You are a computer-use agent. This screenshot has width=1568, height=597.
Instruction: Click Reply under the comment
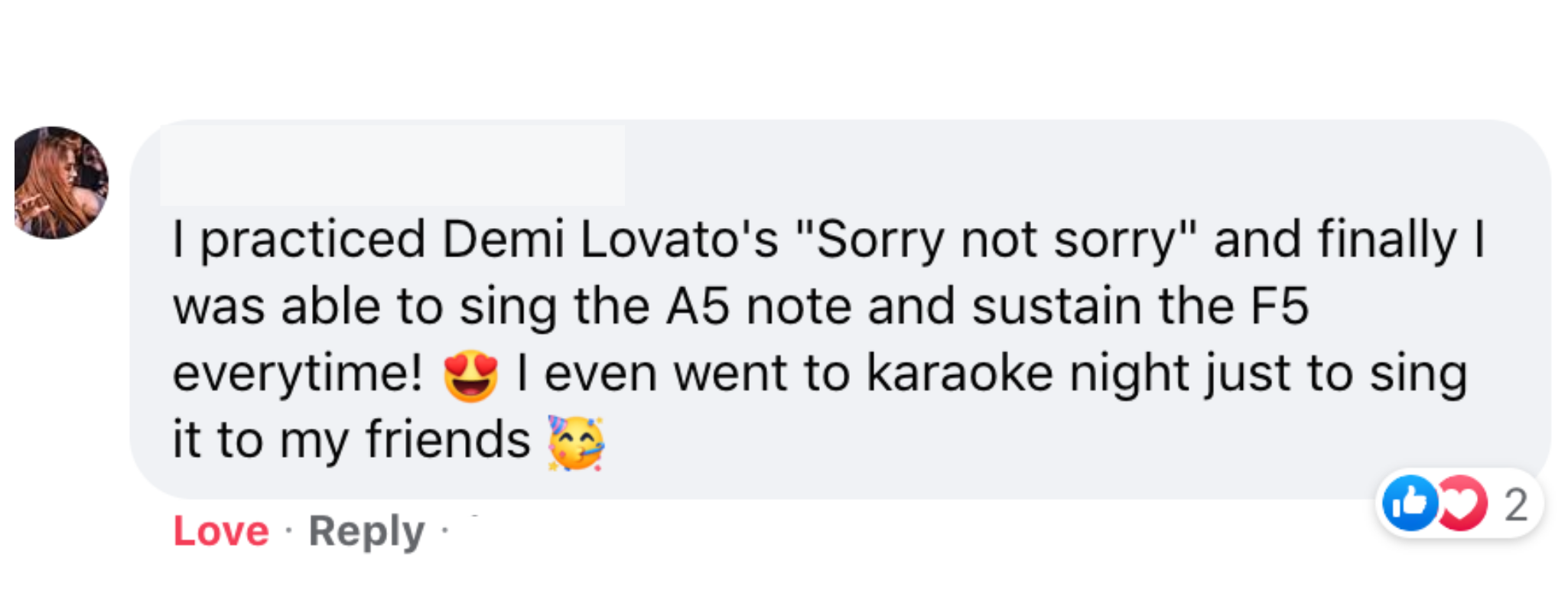point(366,531)
